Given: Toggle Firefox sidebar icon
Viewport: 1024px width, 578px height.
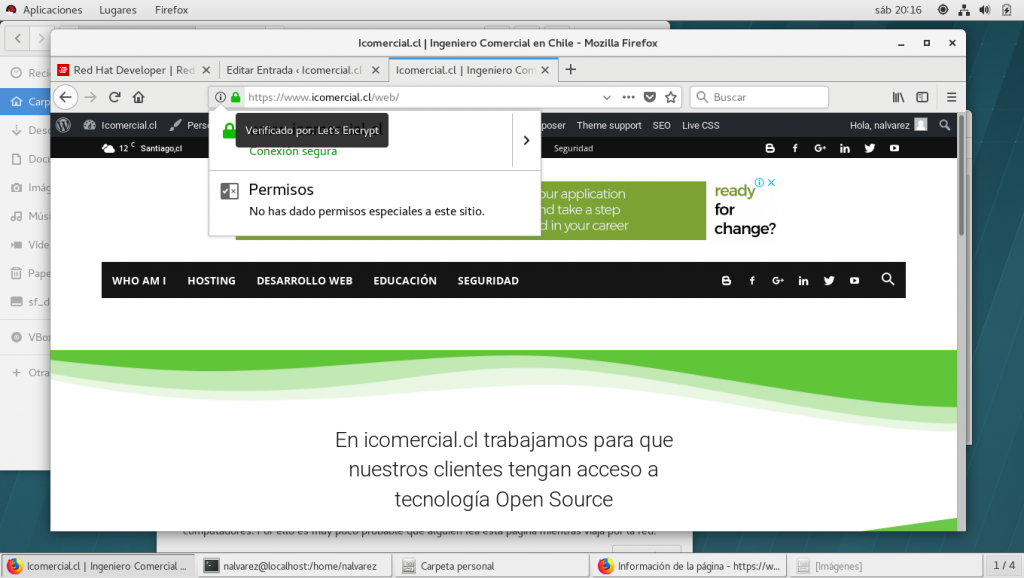Looking at the screenshot, I should tap(922, 97).
